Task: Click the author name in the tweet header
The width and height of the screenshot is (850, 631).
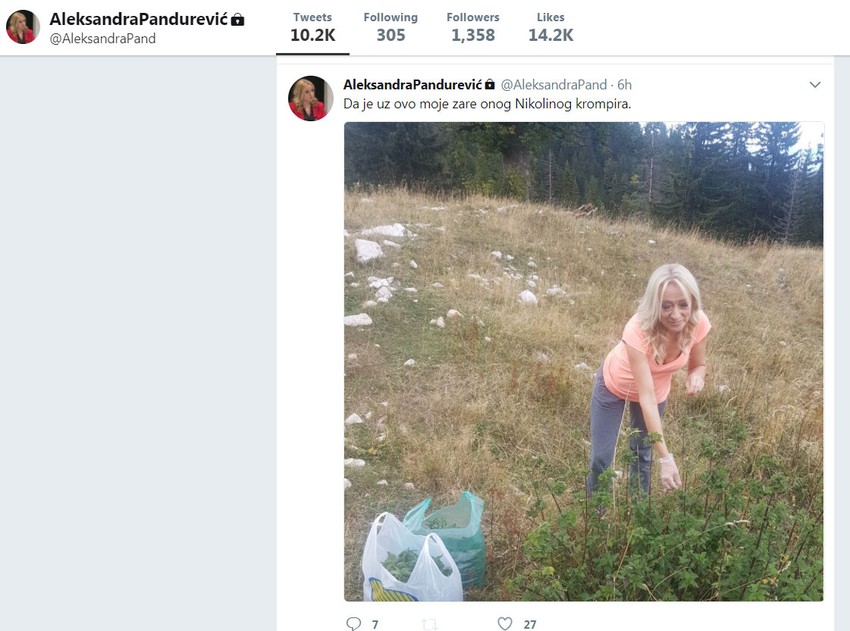Action: tap(412, 85)
